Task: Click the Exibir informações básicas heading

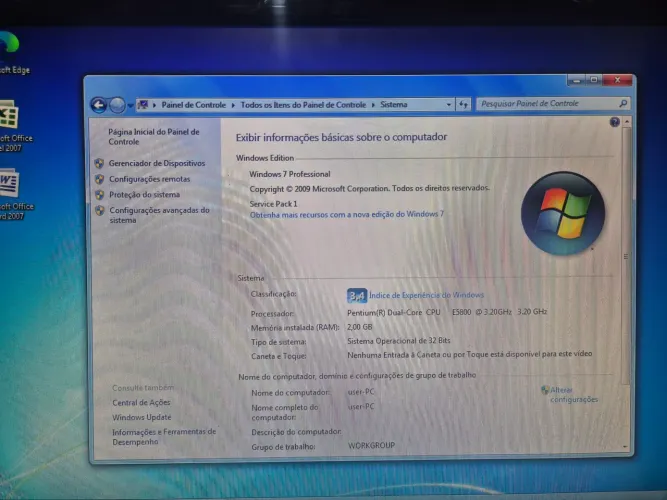Action: [341, 137]
